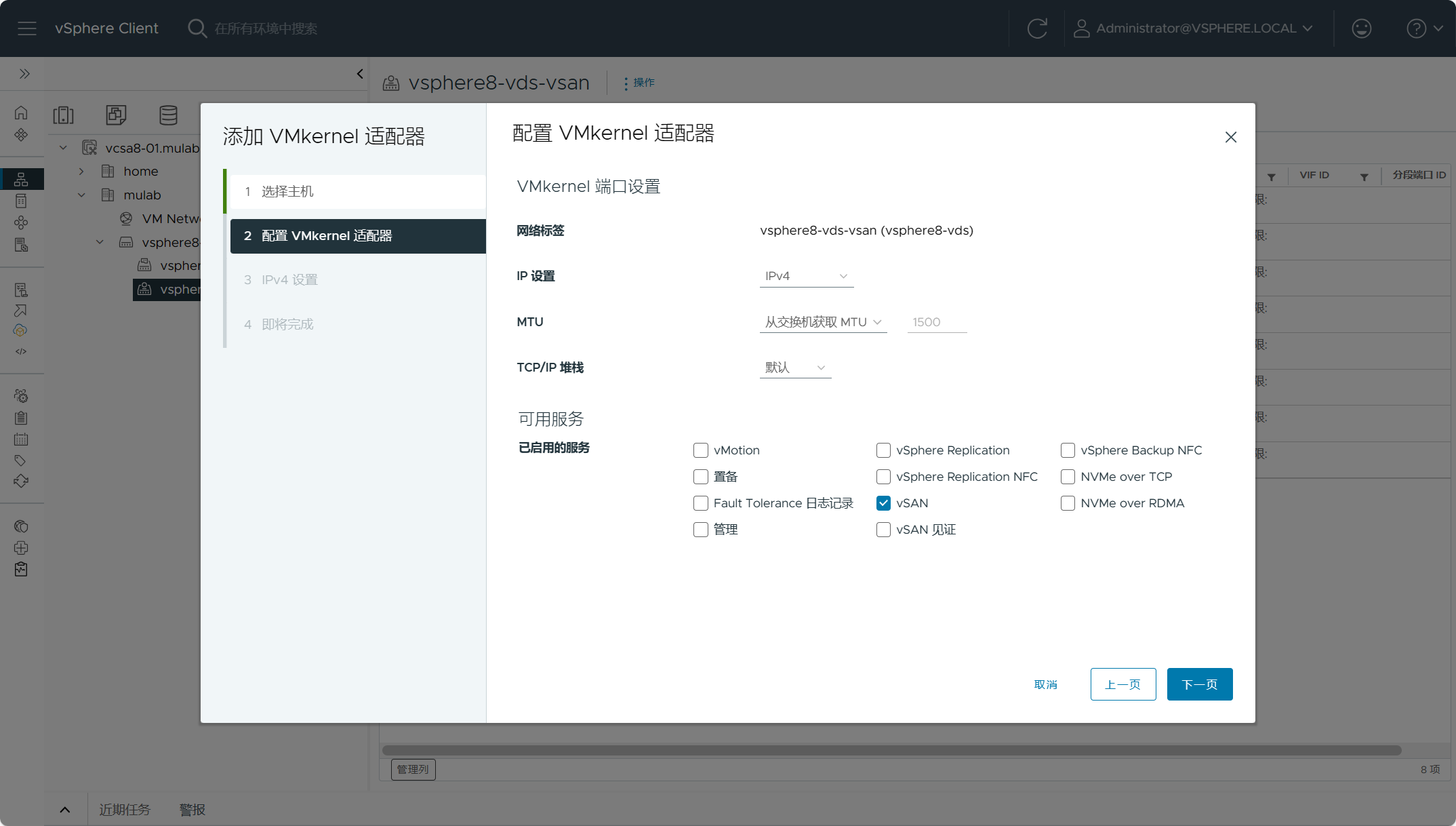Click the 取消 cancel button
Image resolution: width=1456 pixels, height=826 pixels.
click(1046, 685)
